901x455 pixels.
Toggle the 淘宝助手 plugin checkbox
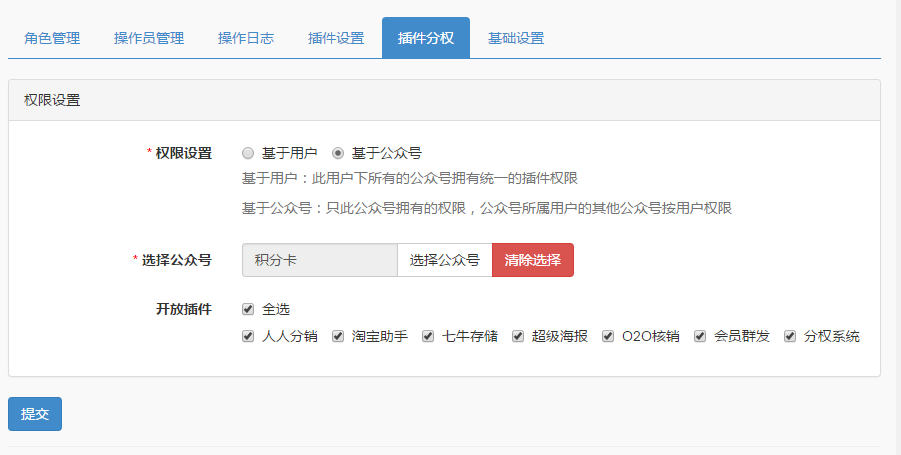click(x=338, y=336)
